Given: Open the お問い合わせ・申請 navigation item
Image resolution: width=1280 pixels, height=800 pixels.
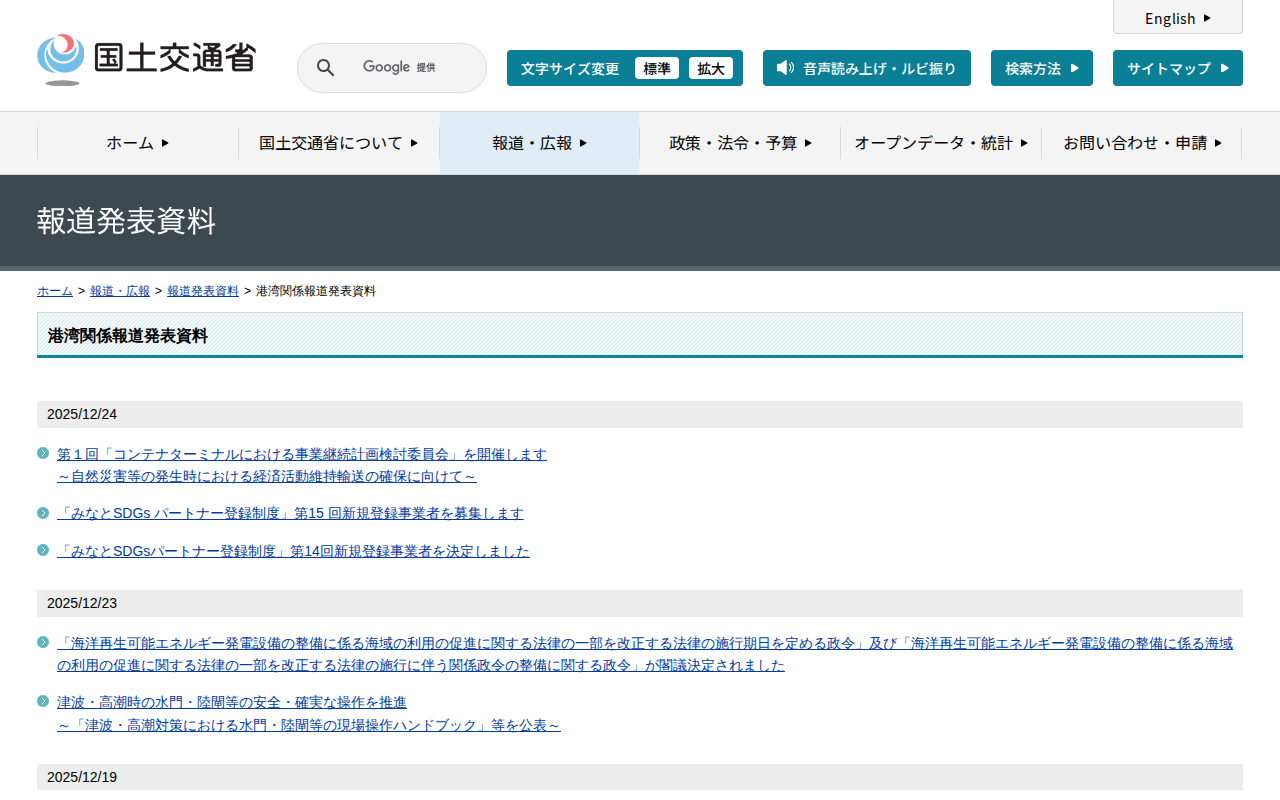Looking at the screenshot, I should coord(1142,143).
